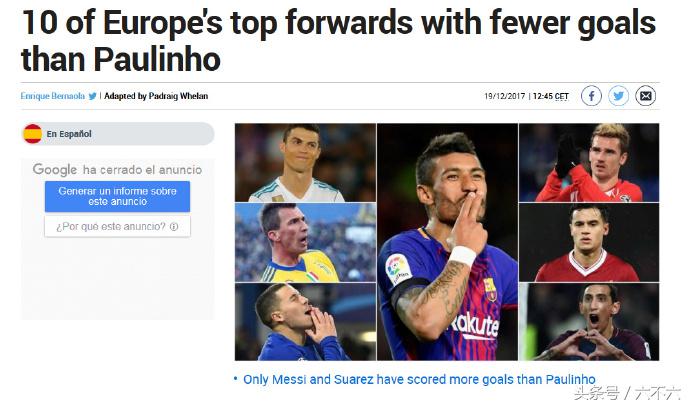690x406 pixels.
Task: Click the Cristiano Ronaldo photo tile
Action: click(305, 163)
